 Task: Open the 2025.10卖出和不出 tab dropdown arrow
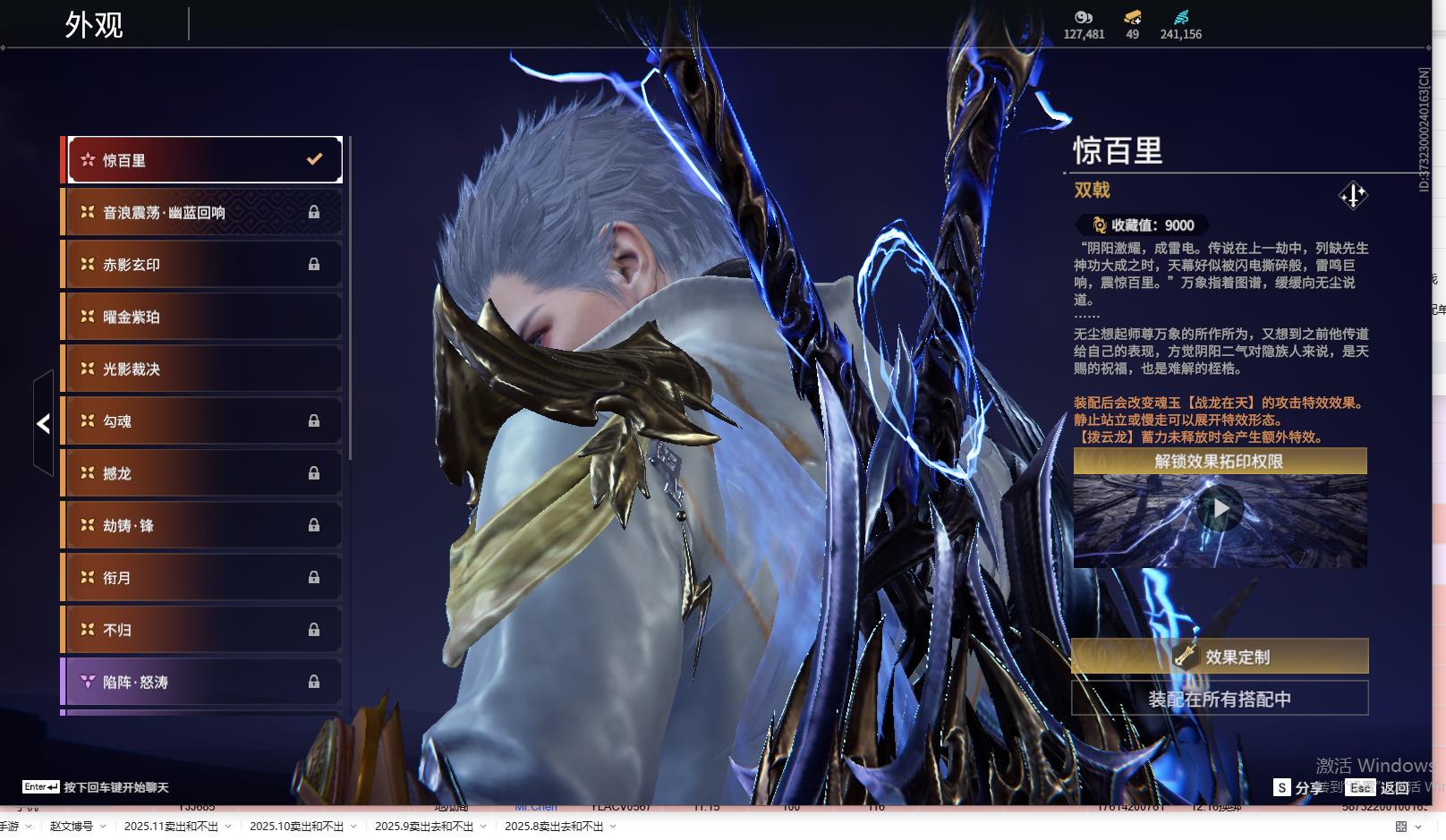click(x=353, y=827)
